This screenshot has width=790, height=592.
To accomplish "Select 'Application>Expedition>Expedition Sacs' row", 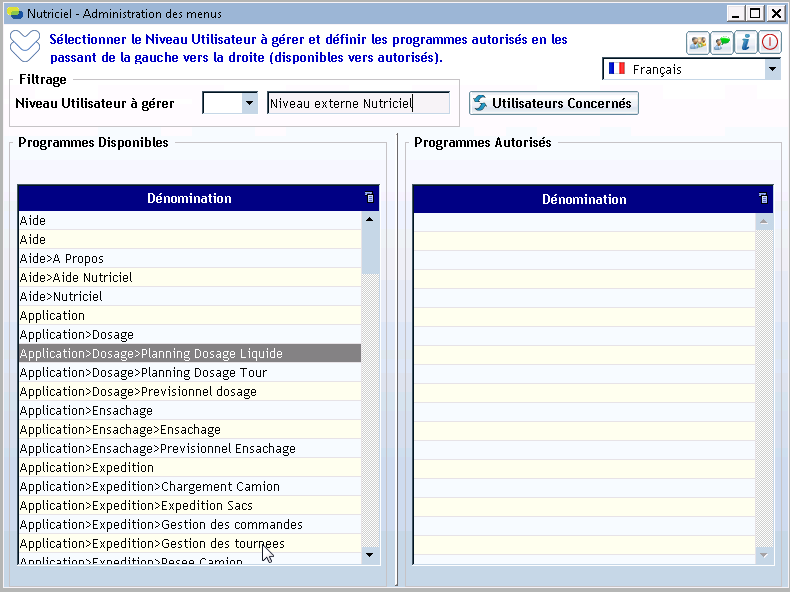I will point(189,505).
